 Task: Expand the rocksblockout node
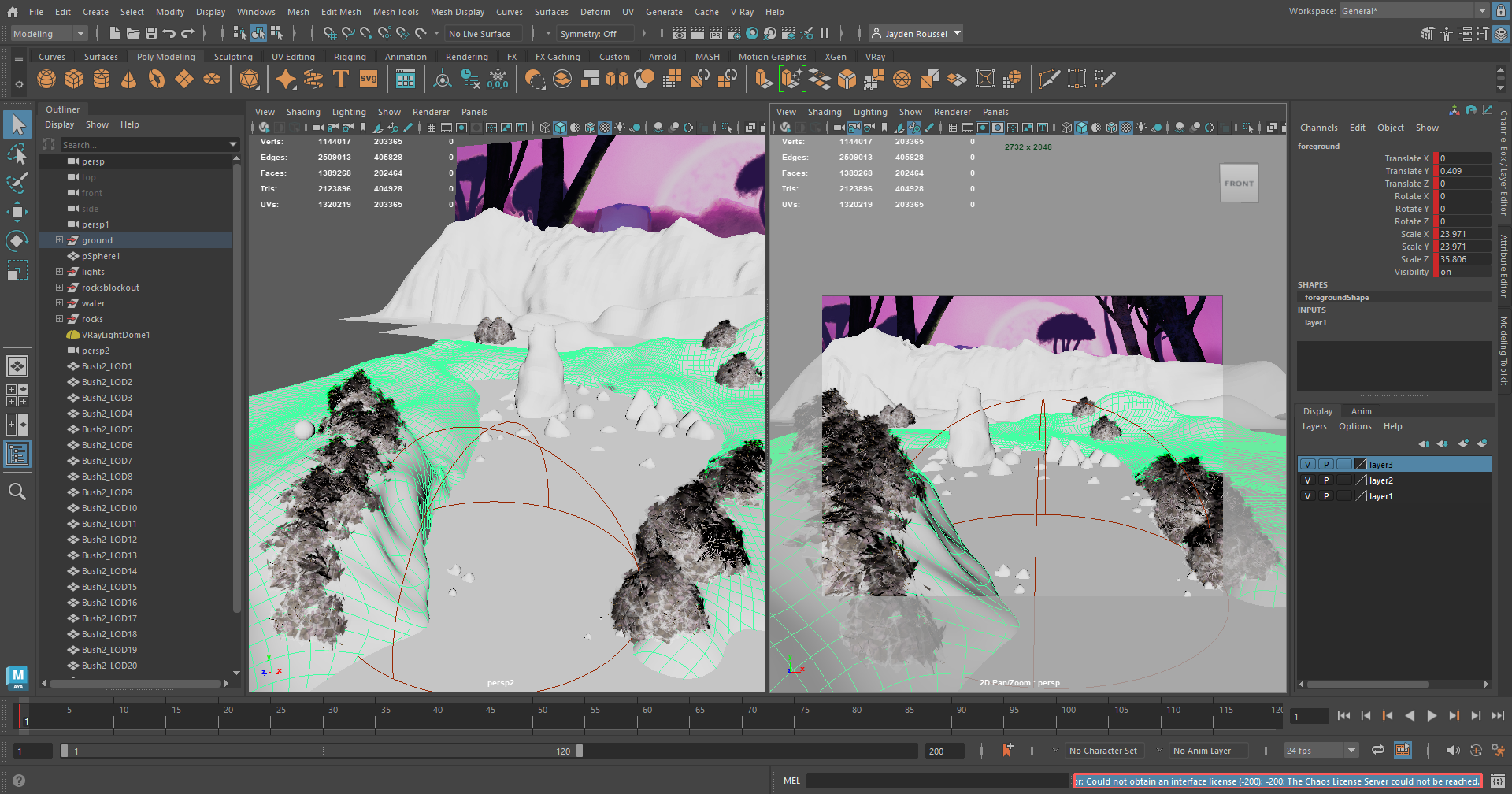pyautogui.click(x=59, y=288)
